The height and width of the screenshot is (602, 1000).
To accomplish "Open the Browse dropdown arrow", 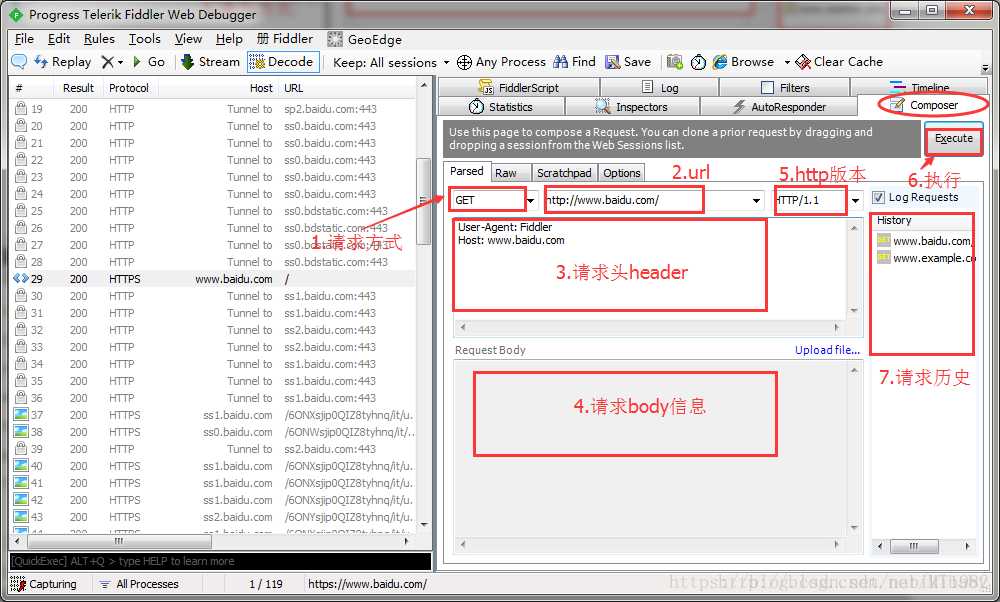I will point(787,62).
